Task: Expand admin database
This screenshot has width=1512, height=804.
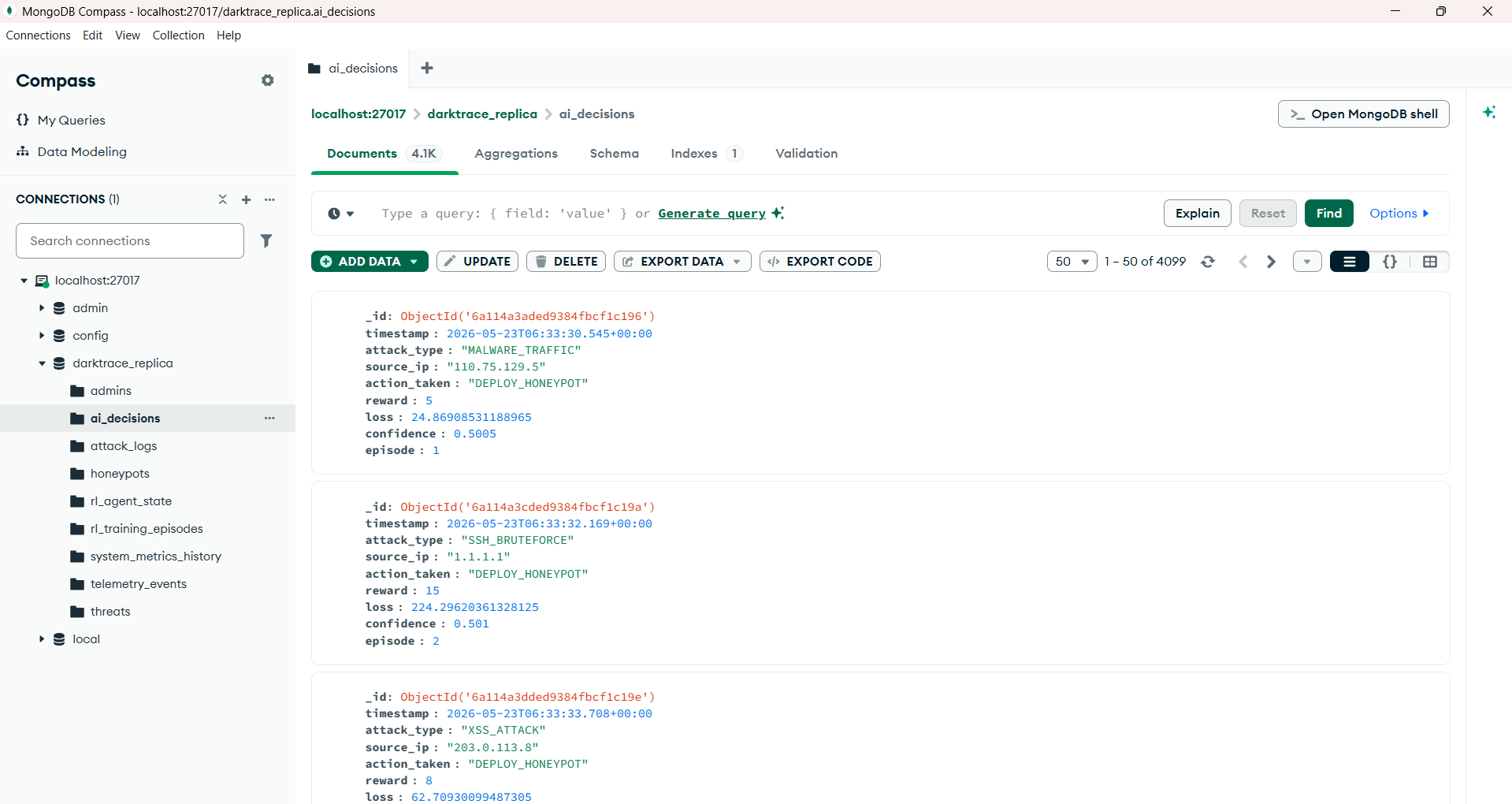Action: (42, 308)
